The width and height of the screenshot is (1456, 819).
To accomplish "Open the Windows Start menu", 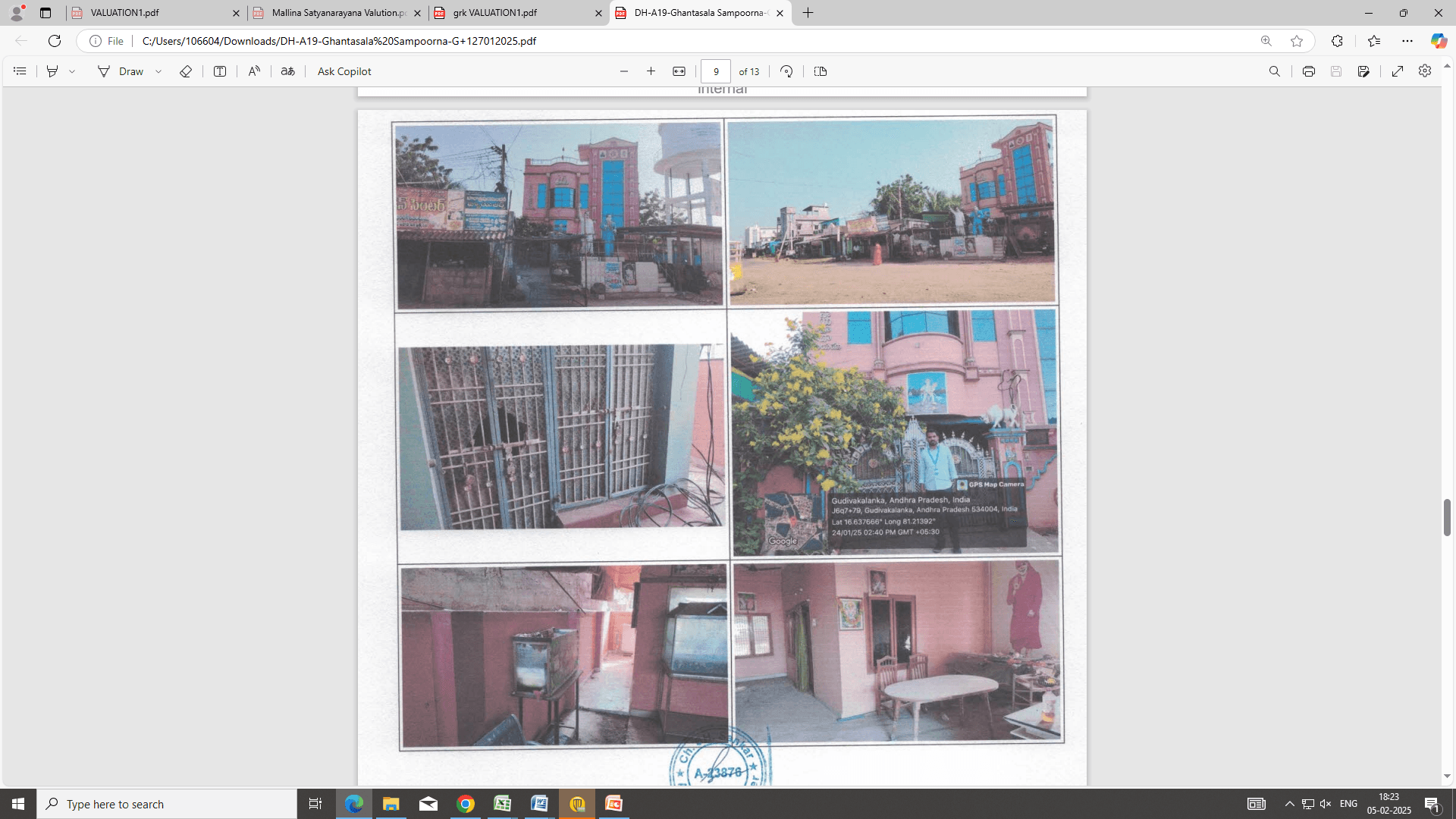I will [18, 804].
